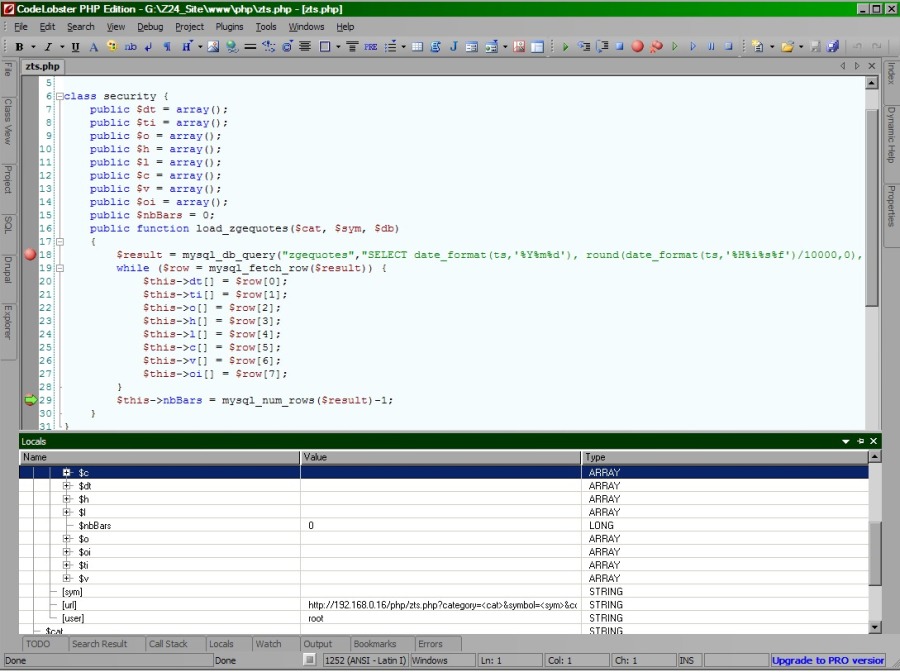The image size is (900, 672).
Task: Click the New File toolbar icon
Action: point(758,47)
